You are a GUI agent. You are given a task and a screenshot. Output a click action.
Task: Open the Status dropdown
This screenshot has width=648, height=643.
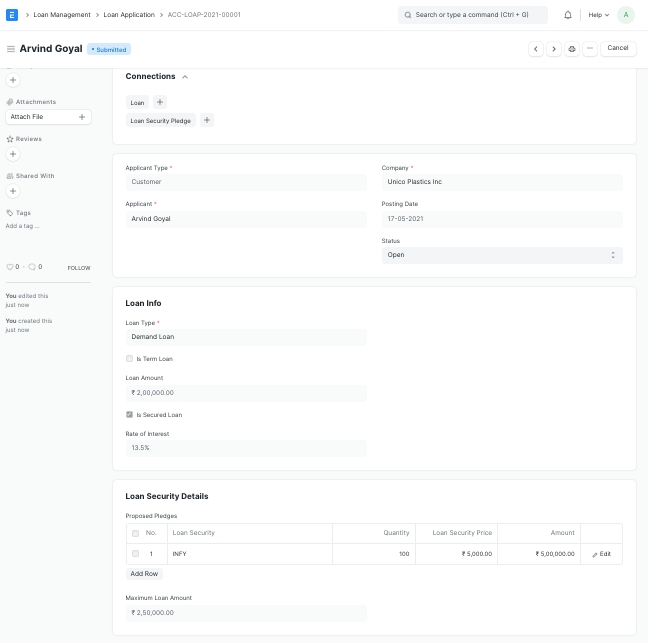(x=501, y=255)
